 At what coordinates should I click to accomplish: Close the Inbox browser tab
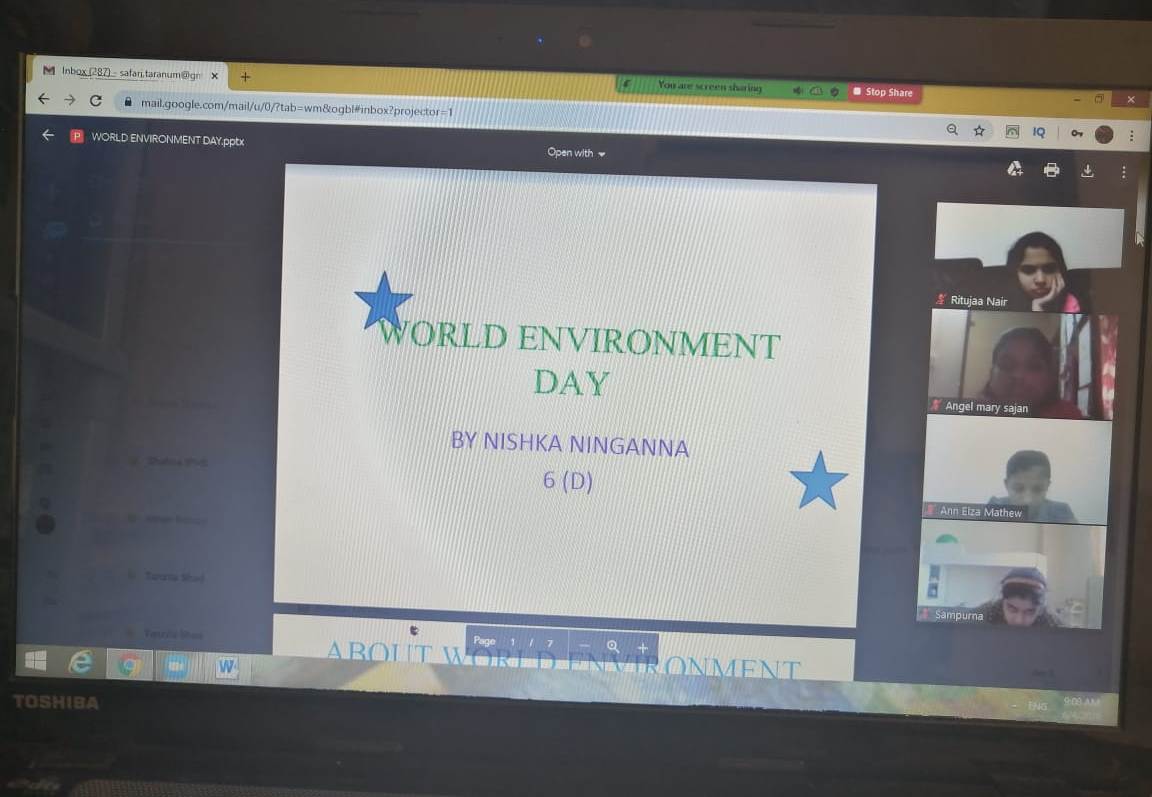click(215, 76)
